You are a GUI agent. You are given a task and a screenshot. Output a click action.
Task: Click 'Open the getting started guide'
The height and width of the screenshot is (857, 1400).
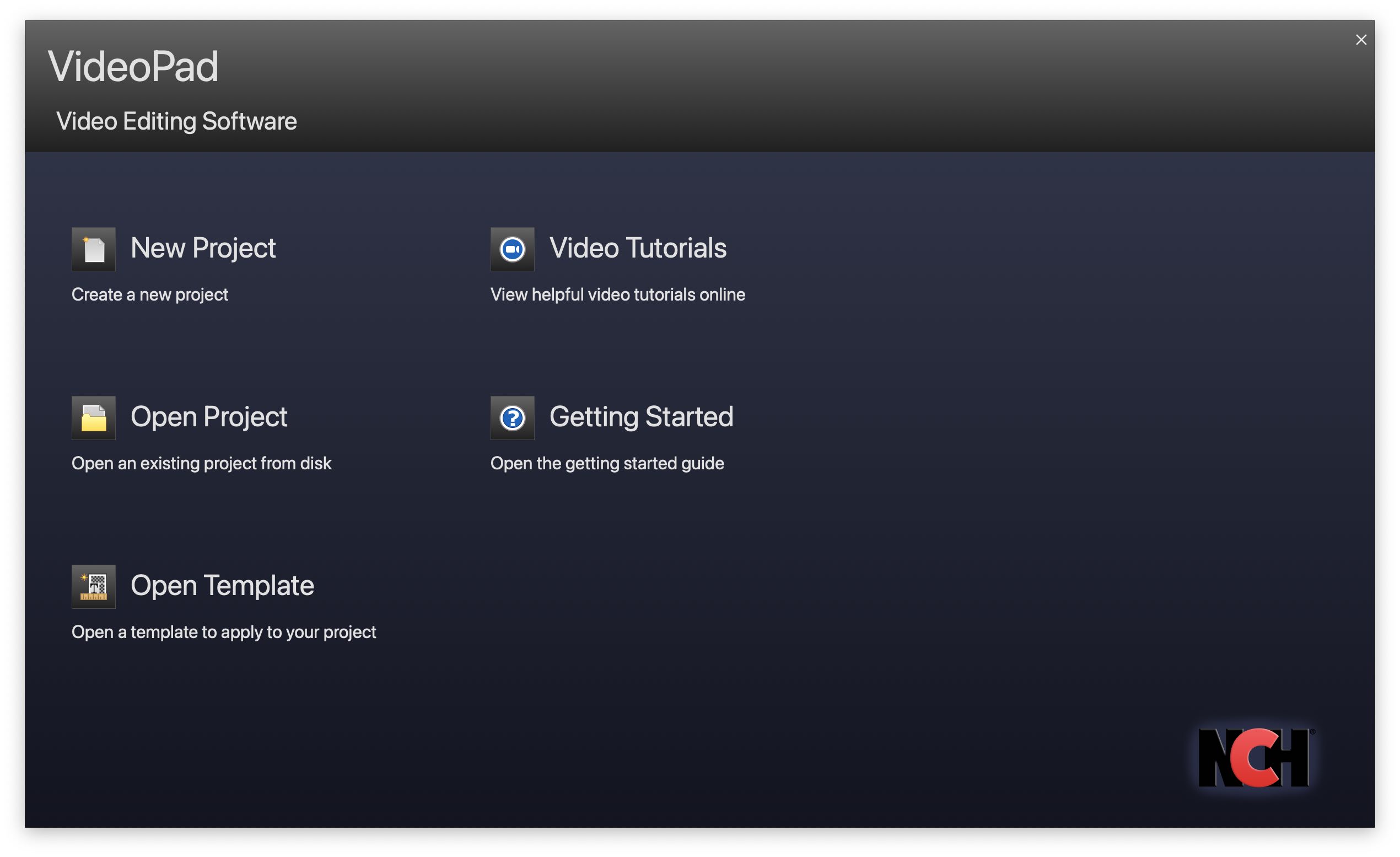(607, 464)
